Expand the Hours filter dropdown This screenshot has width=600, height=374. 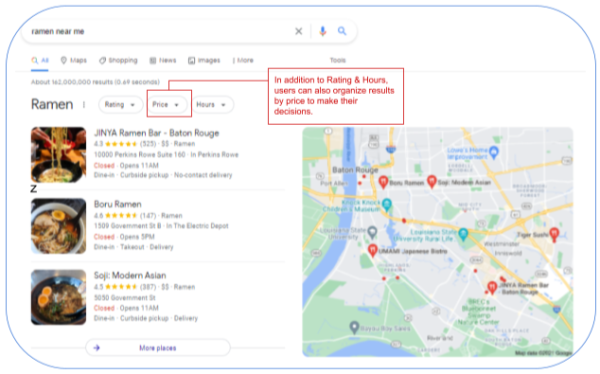tap(211, 105)
